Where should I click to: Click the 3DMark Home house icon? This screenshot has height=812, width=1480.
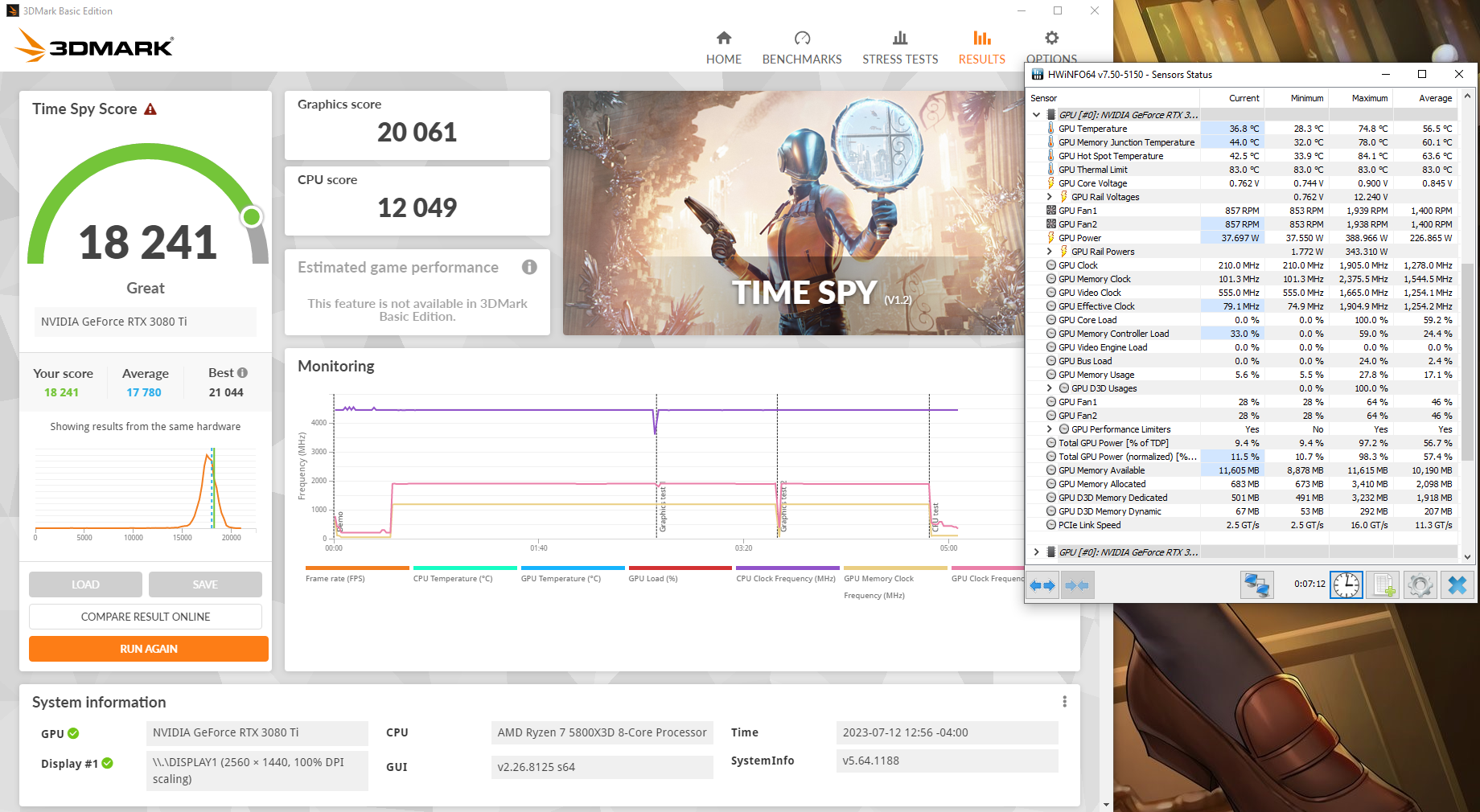724,38
